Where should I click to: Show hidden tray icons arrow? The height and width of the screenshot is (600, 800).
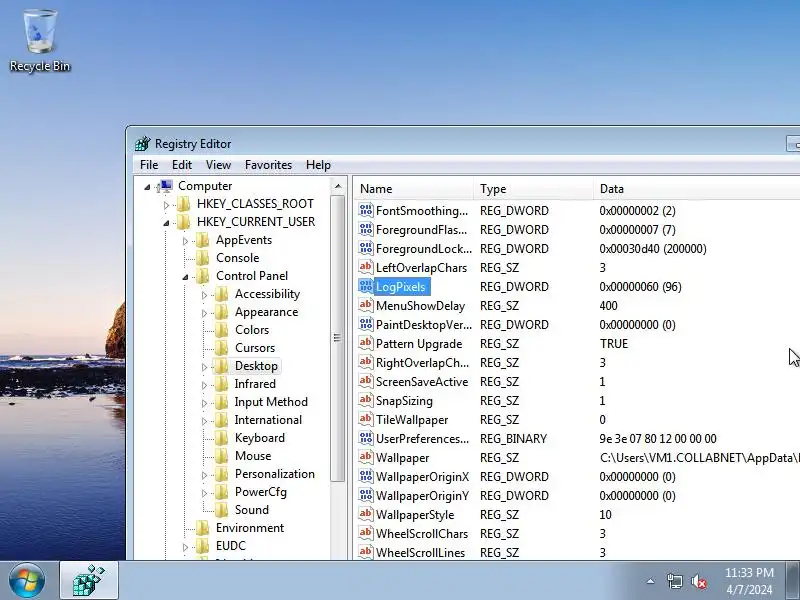[651, 581]
